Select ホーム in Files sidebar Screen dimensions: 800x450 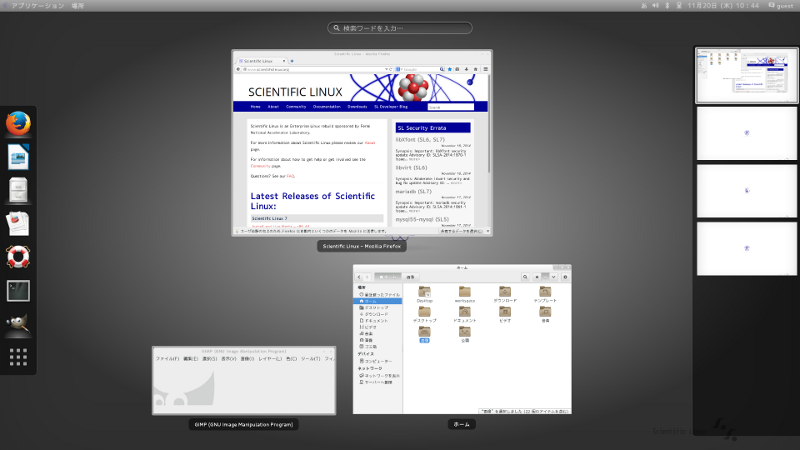pos(378,301)
